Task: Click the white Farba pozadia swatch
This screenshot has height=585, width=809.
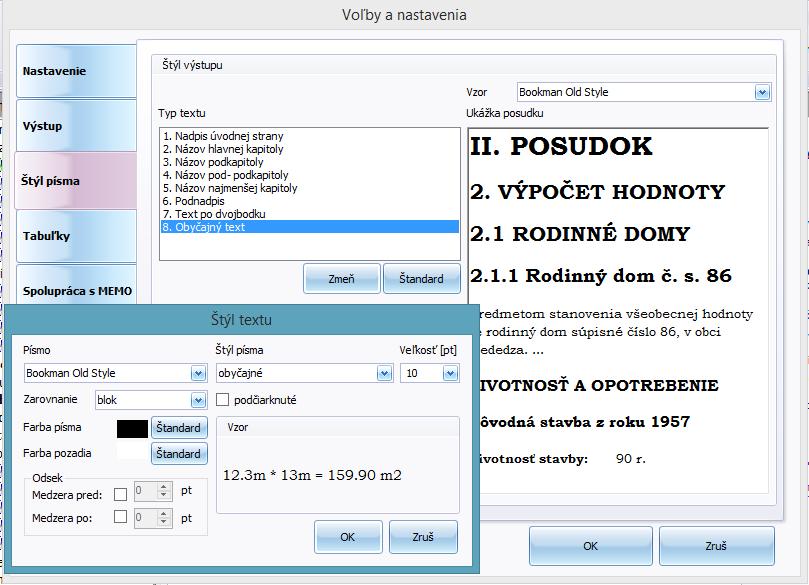Action: coord(133,452)
